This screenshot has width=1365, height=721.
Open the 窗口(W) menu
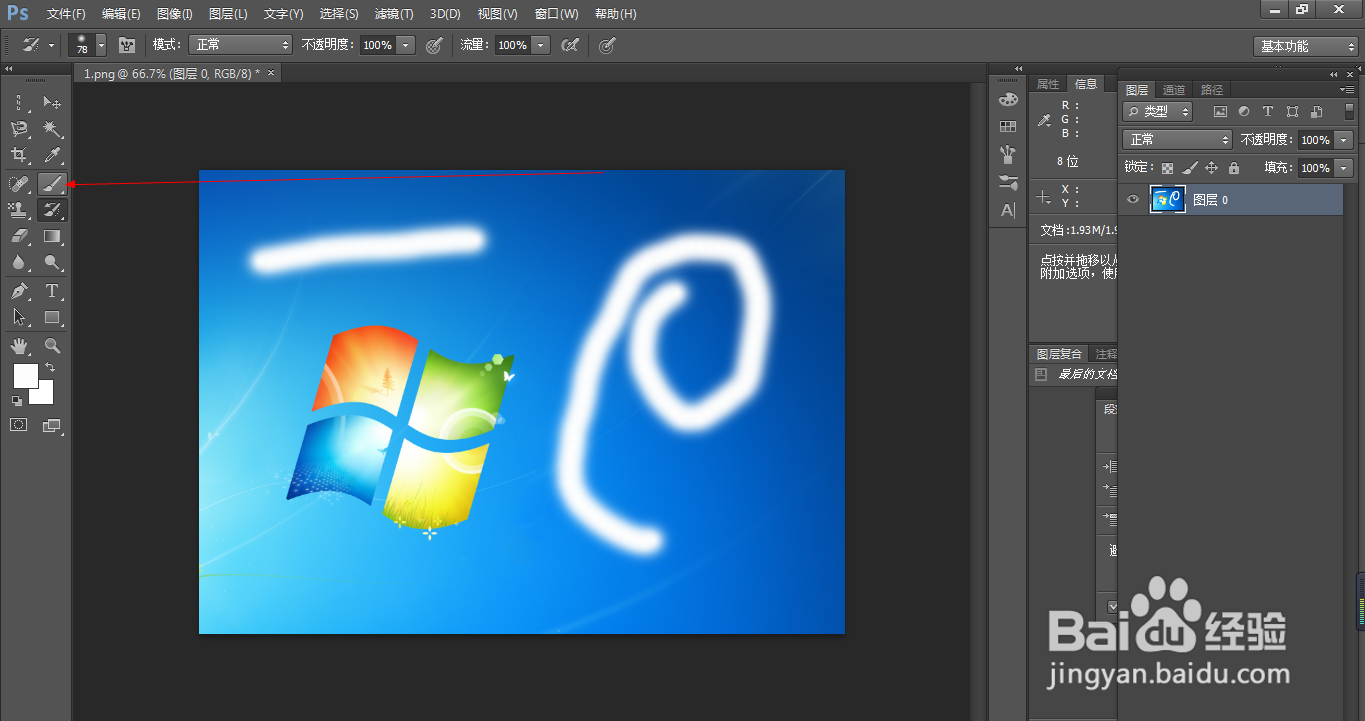point(557,14)
